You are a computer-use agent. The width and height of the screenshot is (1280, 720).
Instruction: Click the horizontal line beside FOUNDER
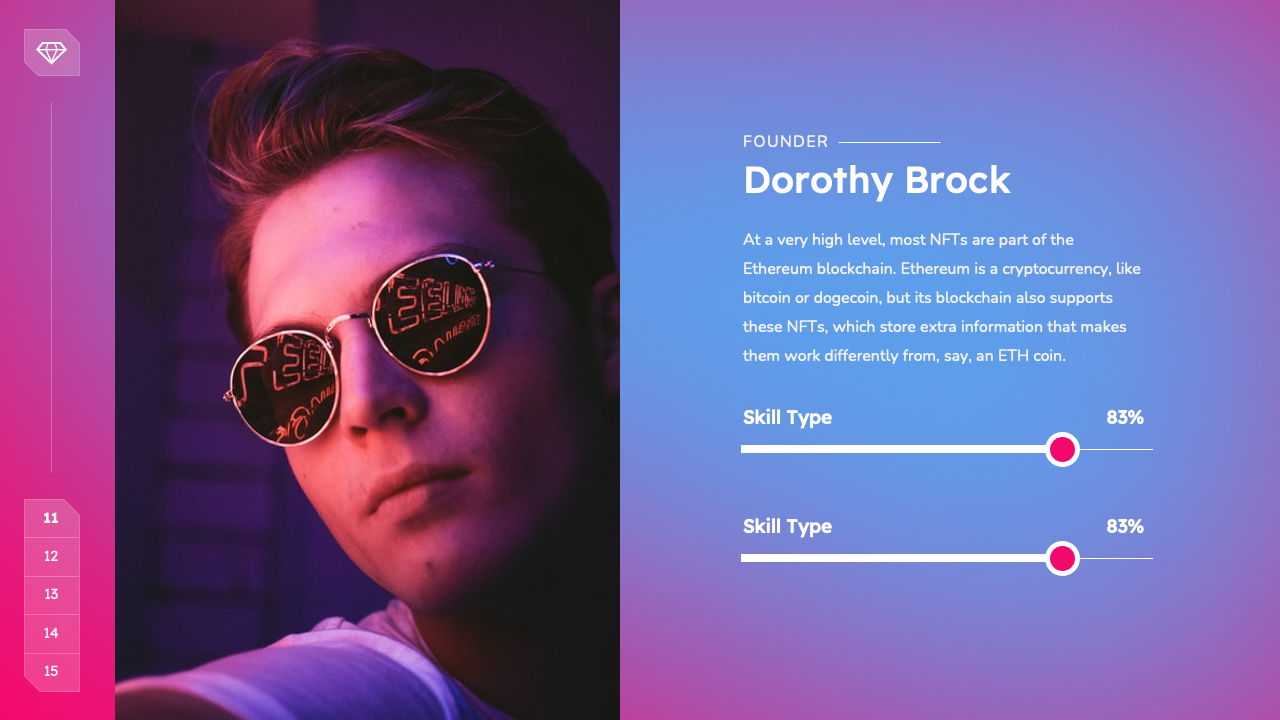[889, 142]
